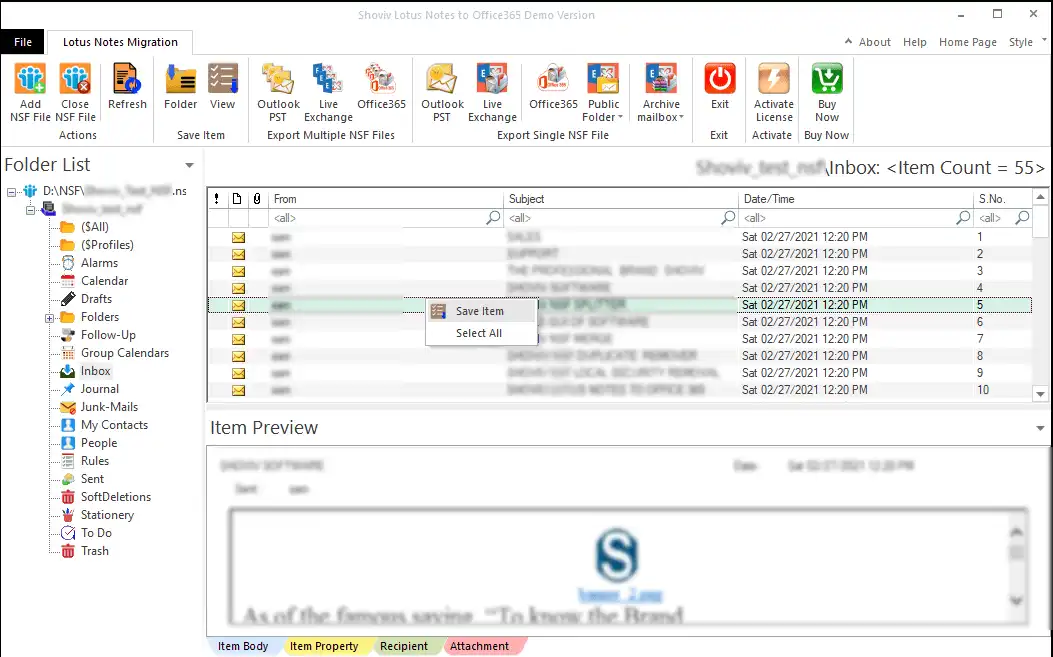The image size is (1053, 657).
Task: Click the Activate License icon
Action: [x=774, y=79]
